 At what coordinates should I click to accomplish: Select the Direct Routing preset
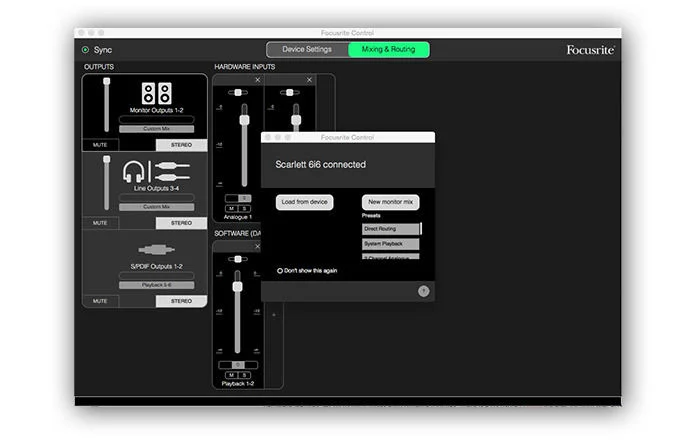[391, 229]
